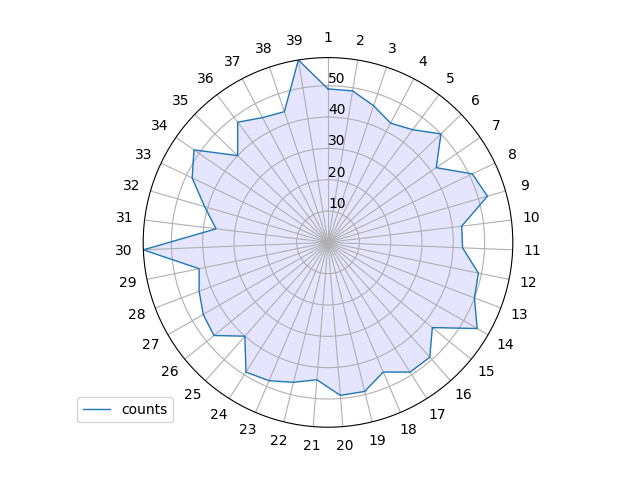This screenshot has width=640, height=480.
Task: Click category label 16
Action: (463, 394)
